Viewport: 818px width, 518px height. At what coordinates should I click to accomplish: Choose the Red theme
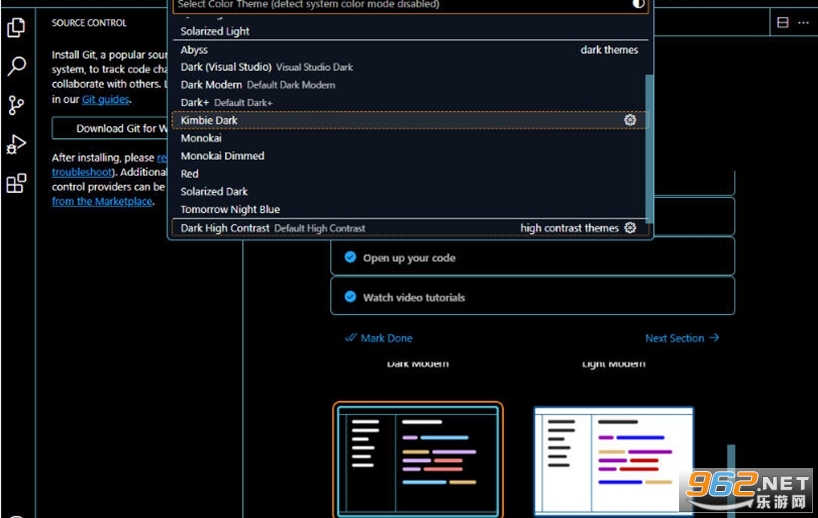coord(409,174)
